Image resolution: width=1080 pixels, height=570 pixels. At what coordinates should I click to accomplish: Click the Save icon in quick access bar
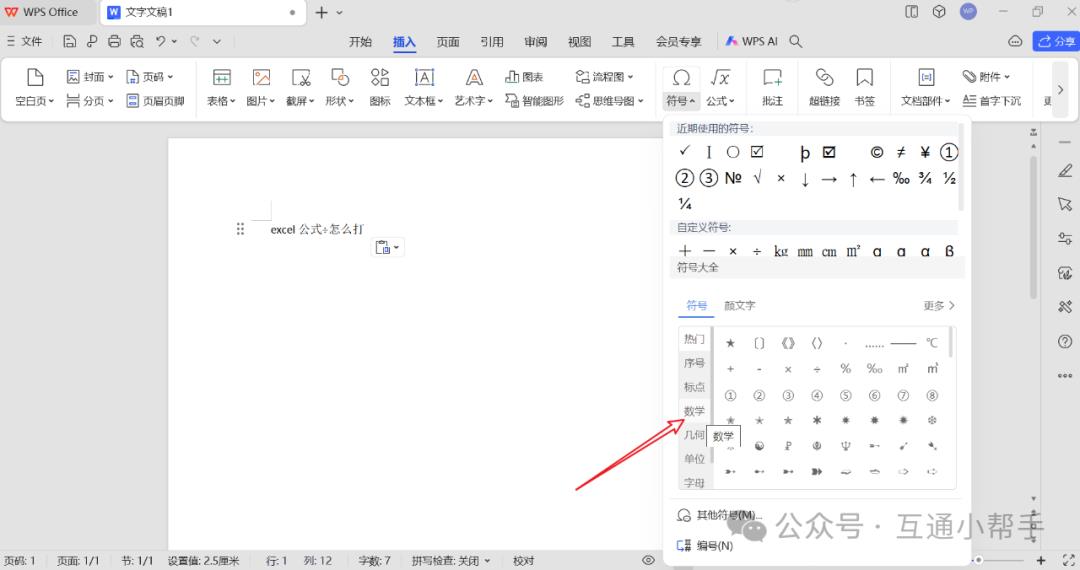pyautogui.click(x=69, y=41)
